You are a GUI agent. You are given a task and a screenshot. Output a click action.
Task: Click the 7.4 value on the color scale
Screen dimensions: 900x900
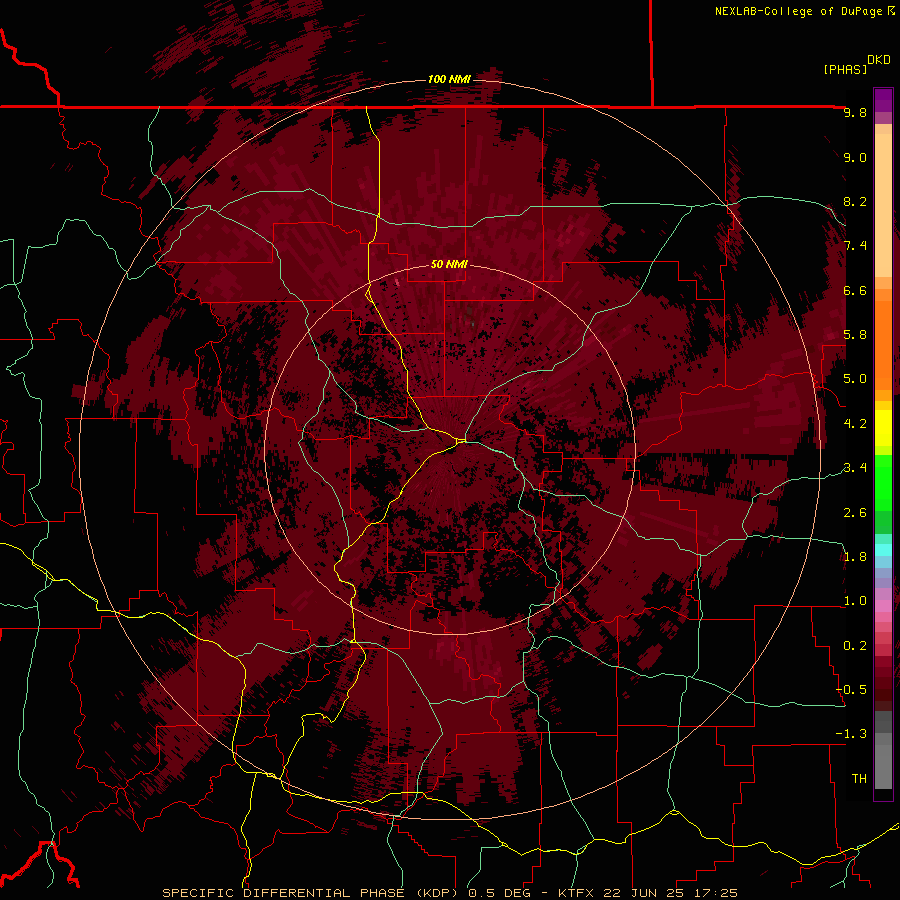tap(855, 246)
